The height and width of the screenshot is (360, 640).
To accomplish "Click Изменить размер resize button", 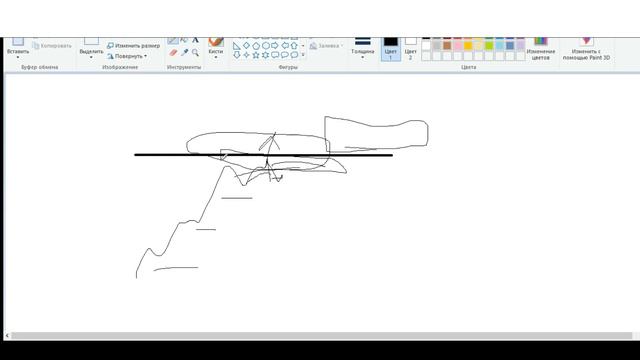I will [x=133, y=46].
